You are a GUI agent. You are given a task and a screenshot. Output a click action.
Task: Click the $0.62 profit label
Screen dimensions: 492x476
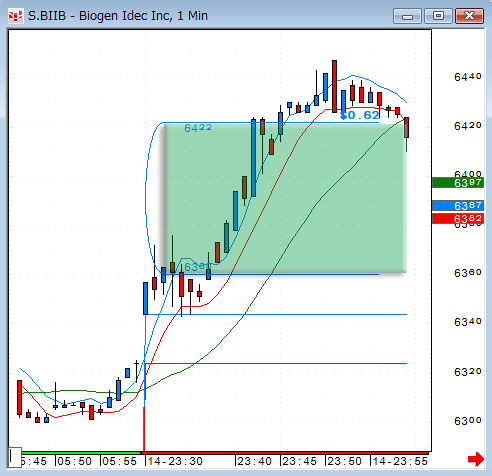click(359, 115)
